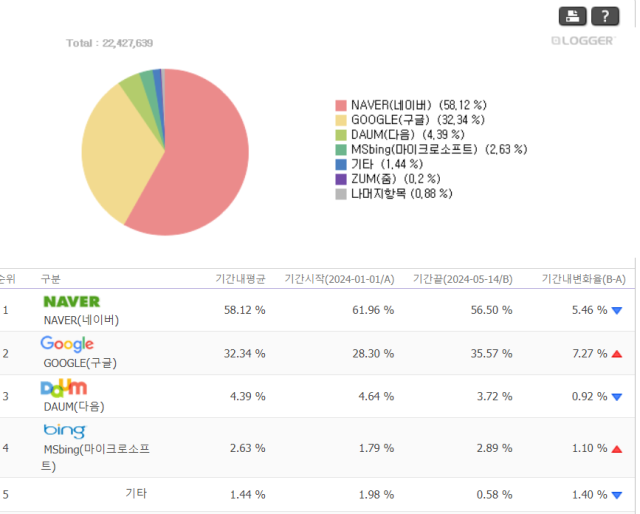The width and height of the screenshot is (640, 514).
Task: Click the Google logo in row 2
Action: tap(67, 345)
